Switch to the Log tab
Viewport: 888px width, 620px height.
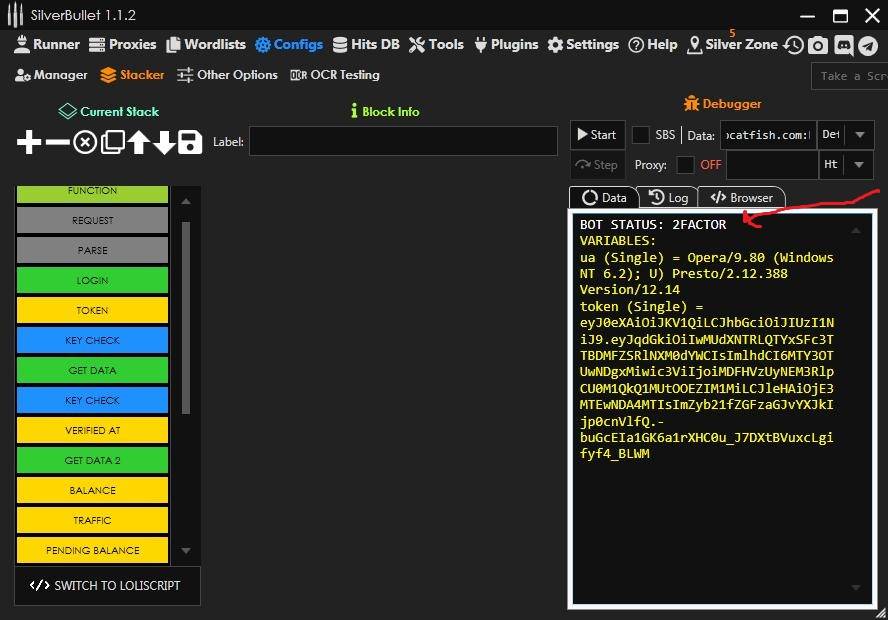pyautogui.click(x=668, y=198)
